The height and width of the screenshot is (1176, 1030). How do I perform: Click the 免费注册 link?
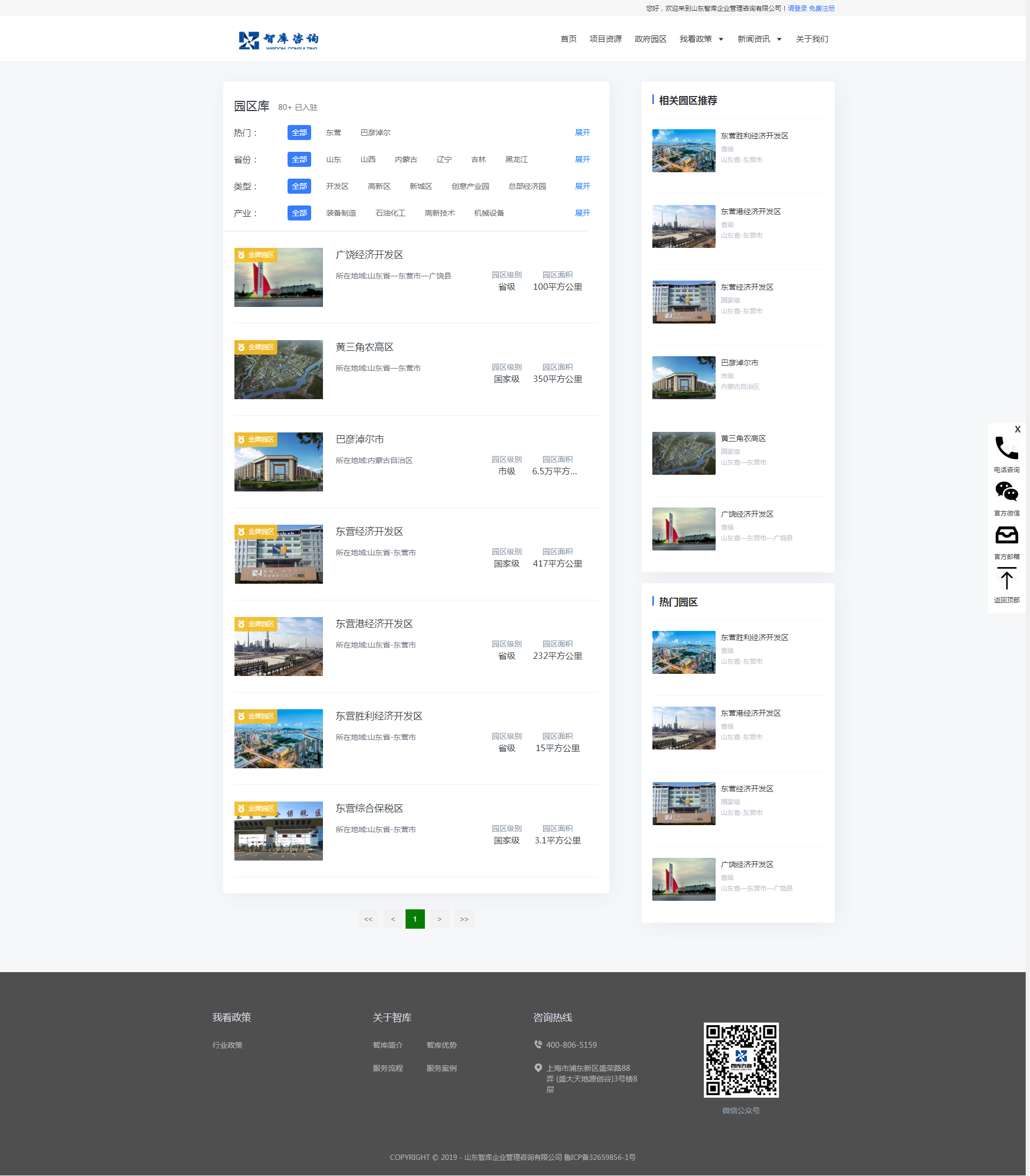pos(821,8)
